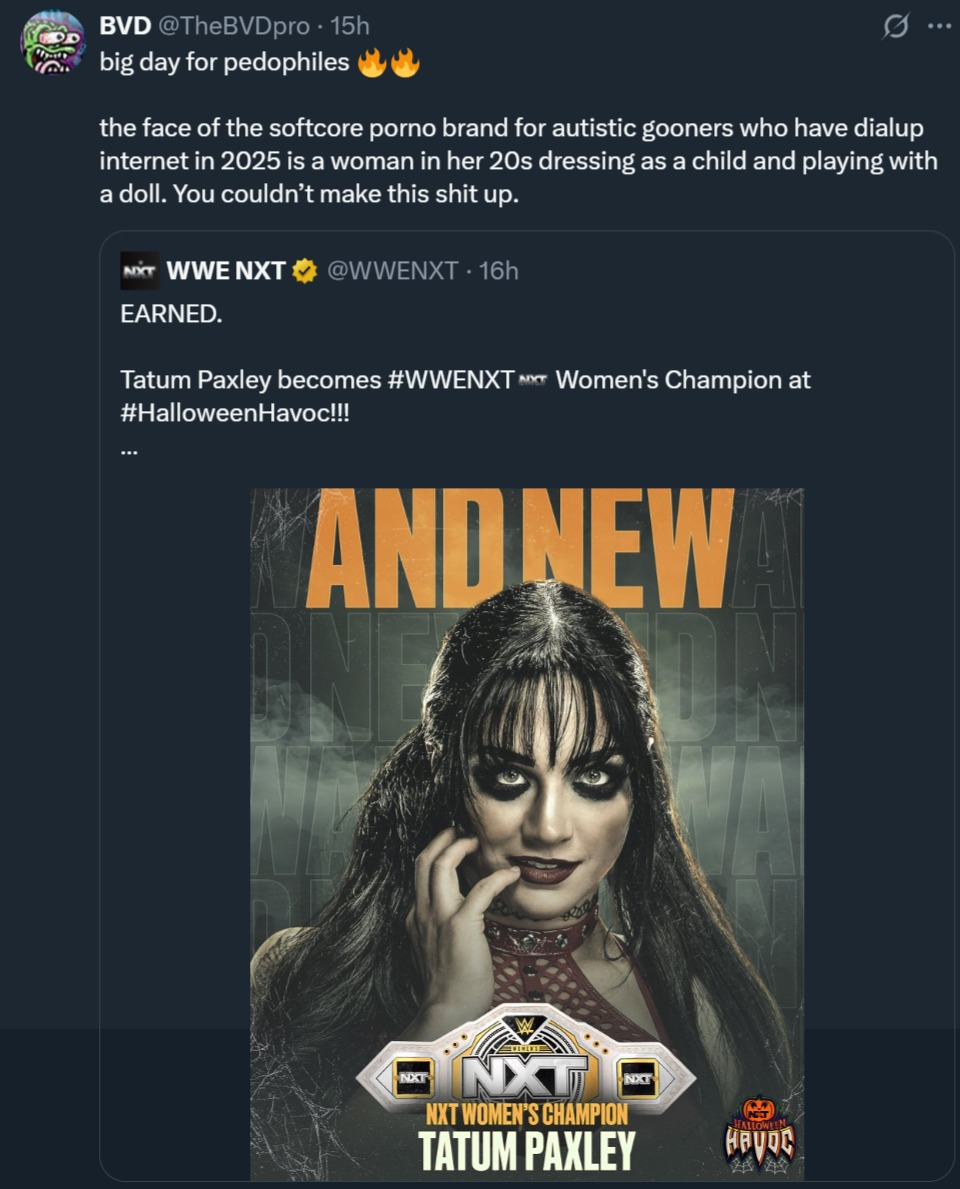Click the small NXT hashtag emoji
This screenshot has height=1189, width=960.
(533, 380)
